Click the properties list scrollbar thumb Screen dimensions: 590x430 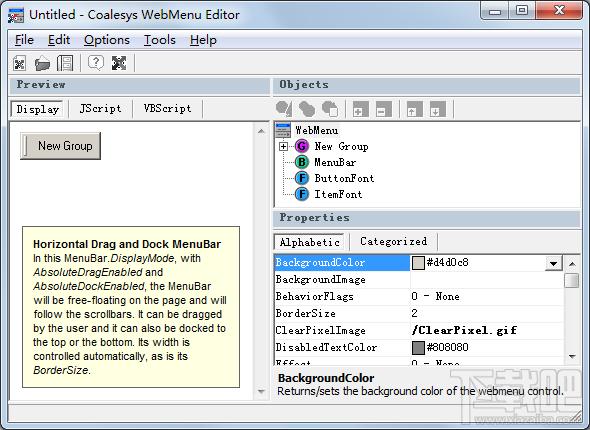572,281
